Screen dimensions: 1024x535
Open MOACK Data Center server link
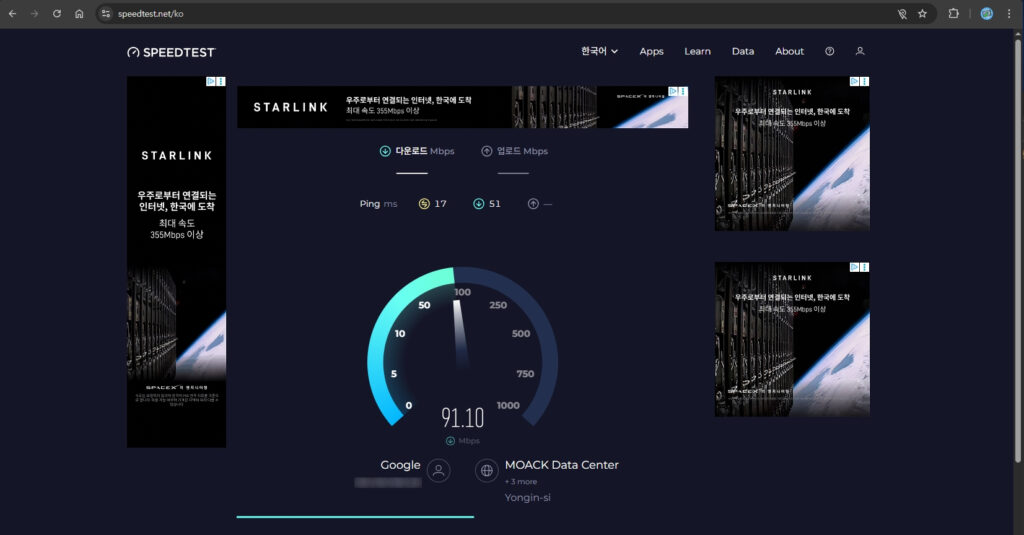562,464
